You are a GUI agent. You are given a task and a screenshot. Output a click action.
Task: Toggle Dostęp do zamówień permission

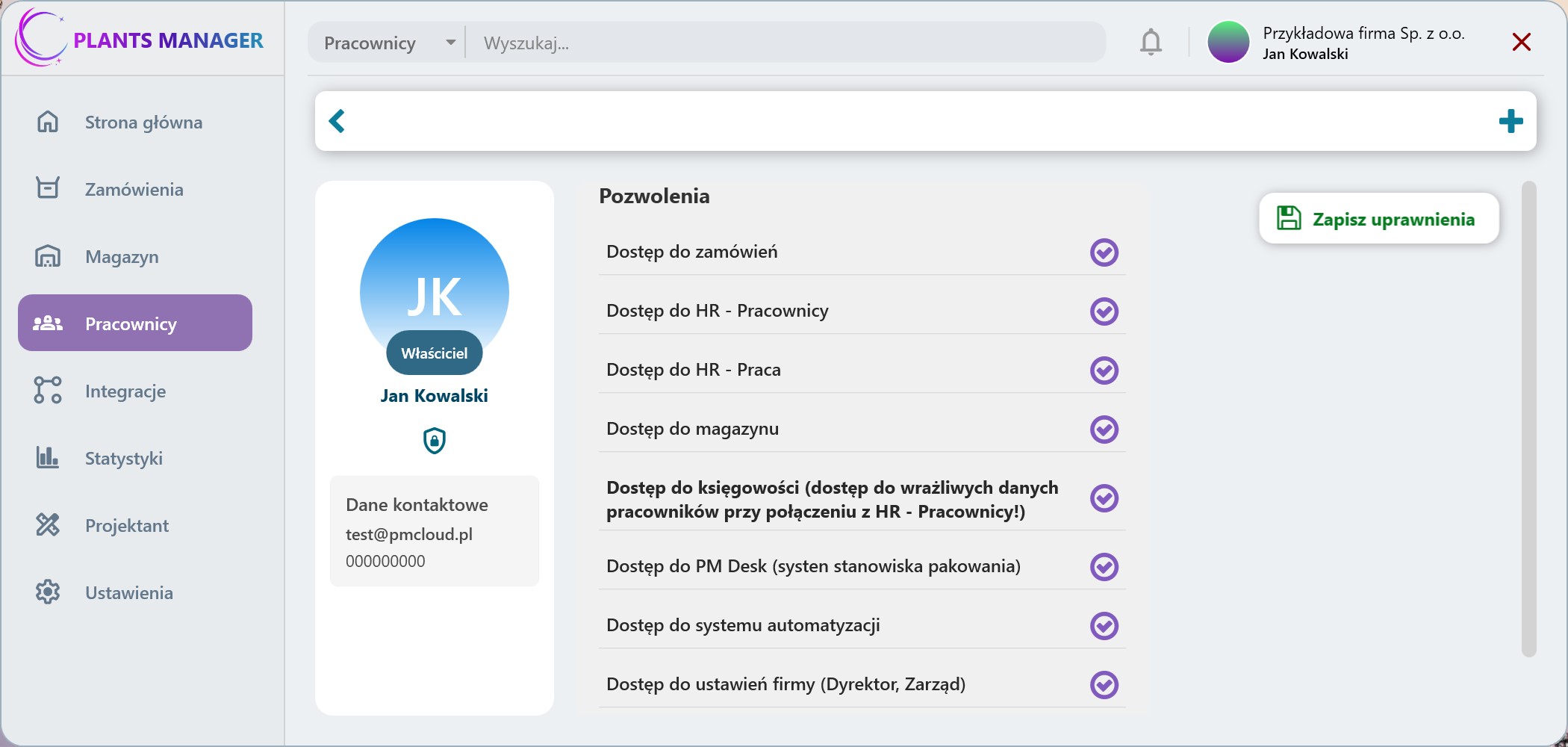click(x=1104, y=252)
